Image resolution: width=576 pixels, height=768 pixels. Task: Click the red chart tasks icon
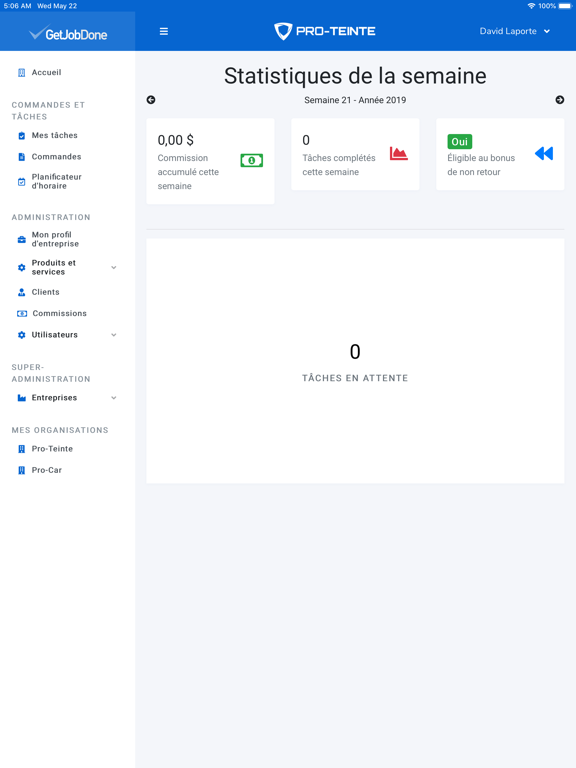tap(399, 153)
